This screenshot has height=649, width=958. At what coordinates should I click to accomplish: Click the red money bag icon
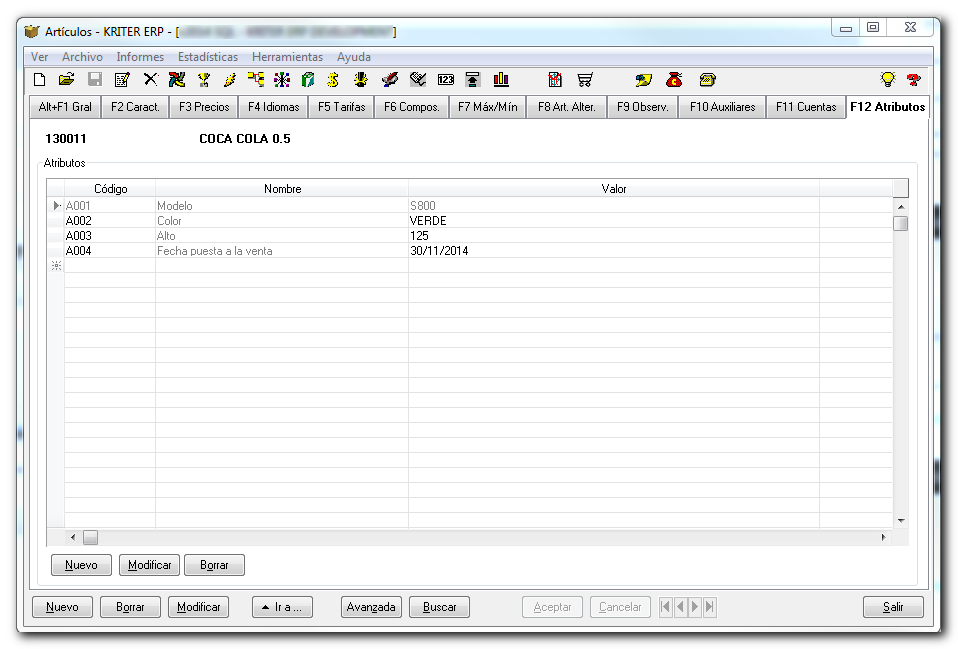[x=675, y=79]
